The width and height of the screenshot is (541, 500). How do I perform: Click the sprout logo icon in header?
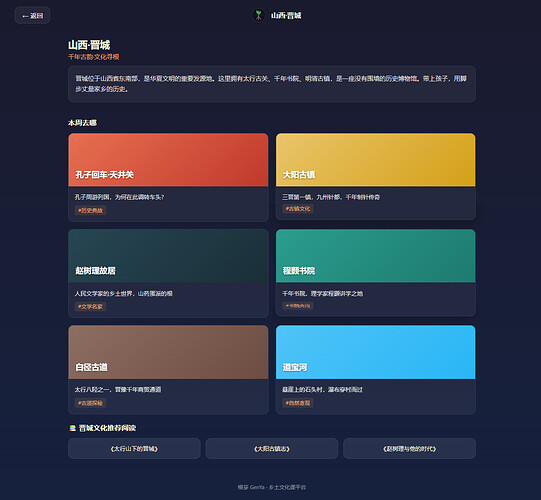[x=258, y=15]
